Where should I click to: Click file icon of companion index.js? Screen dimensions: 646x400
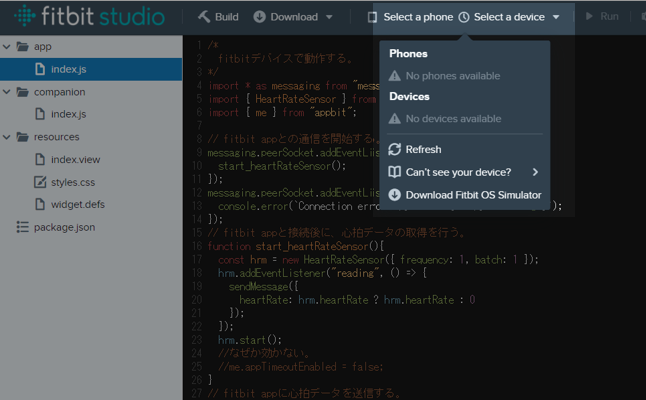tap(40, 114)
